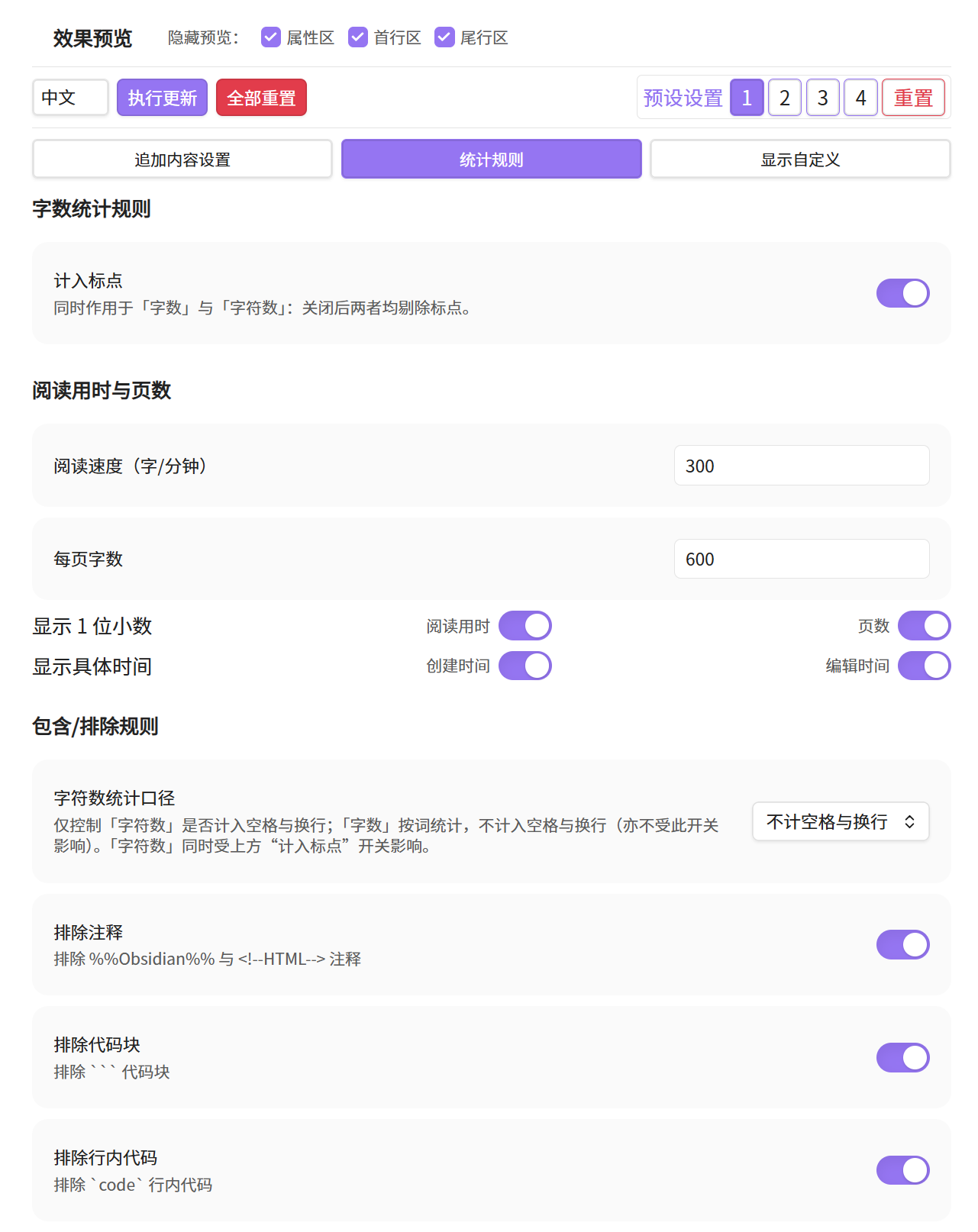Select preset 4
Image resolution: width=978 pixels, height=1232 pixels.
click(x=861, y=98)
